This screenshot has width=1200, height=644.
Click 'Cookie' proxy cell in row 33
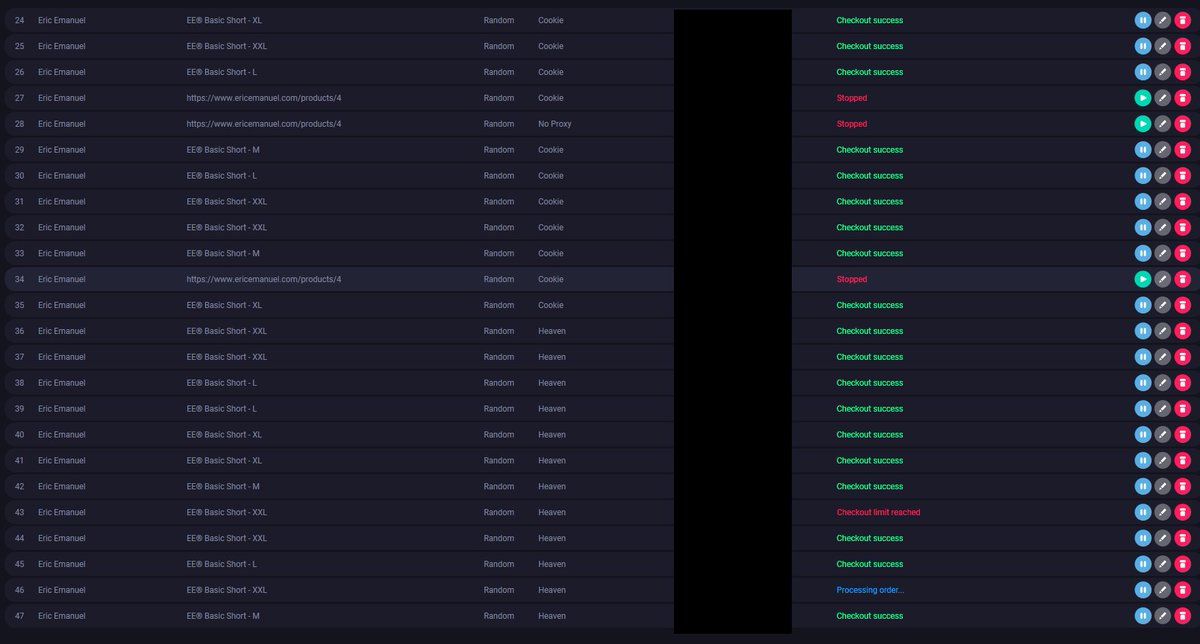click(x=551, y=253)
